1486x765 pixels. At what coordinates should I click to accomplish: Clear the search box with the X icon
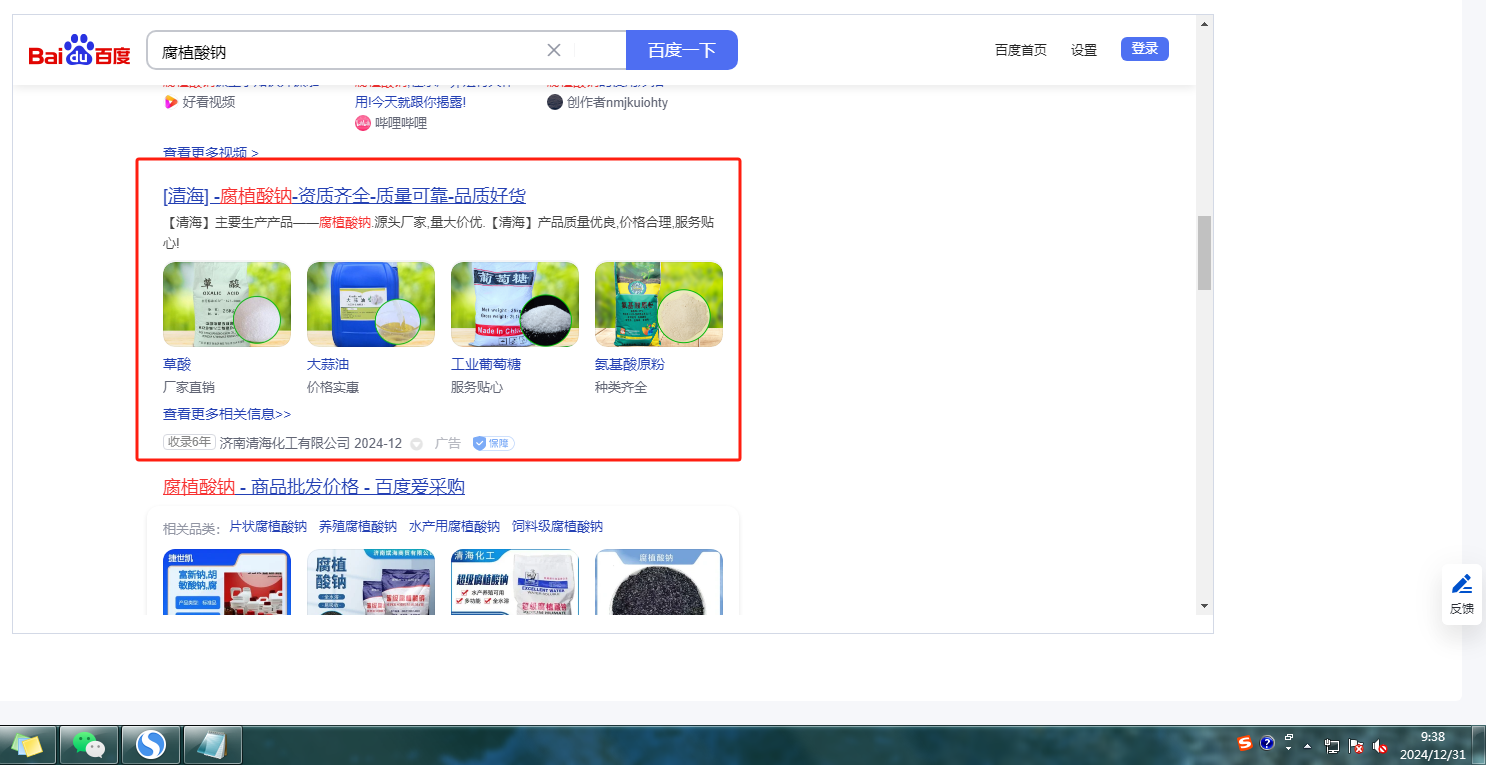(x=554, y=50)
